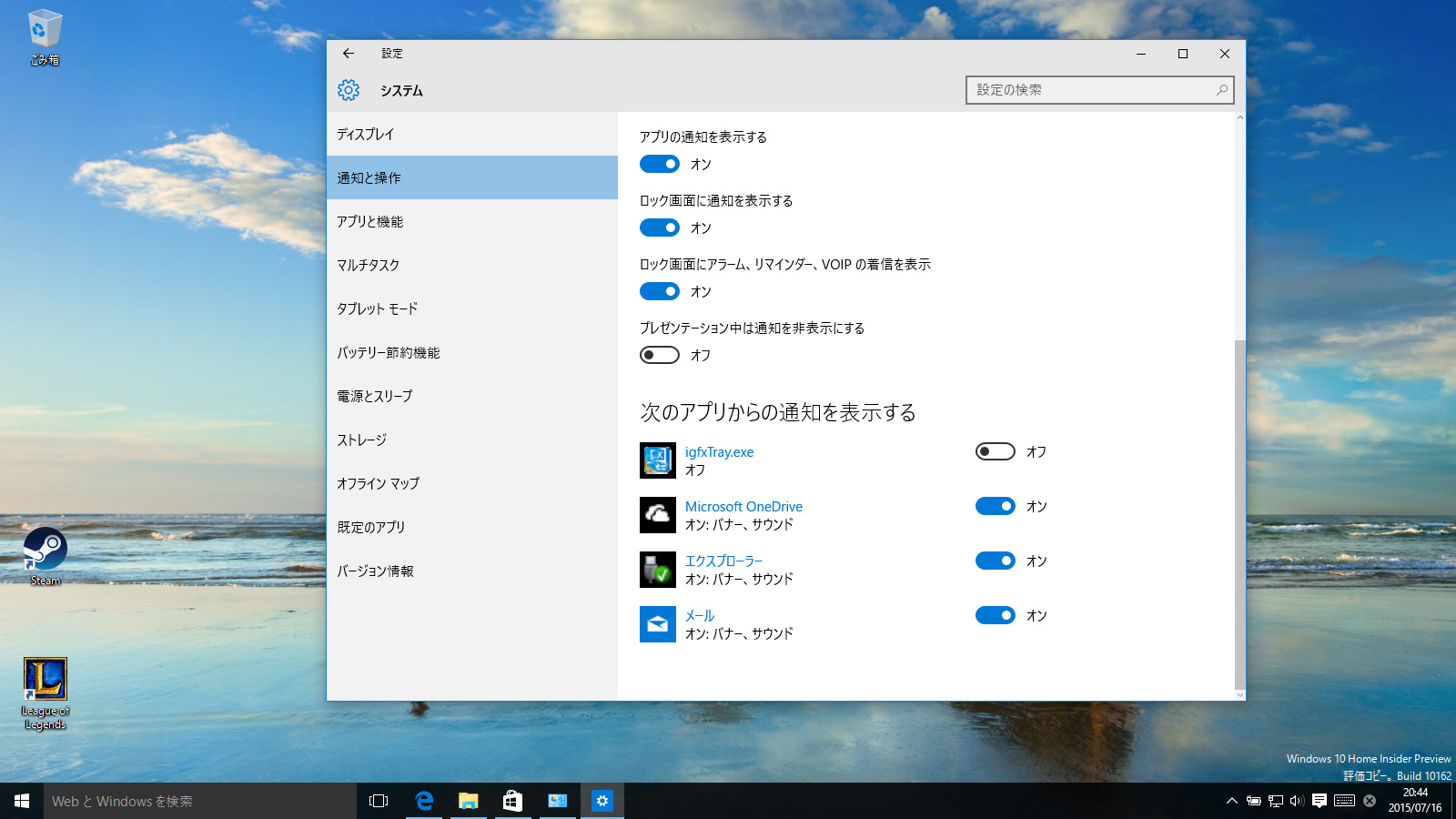This screenshot has height=819, width=1456.
Task: Open the エクスプローラー notification settings link
Action: click(x=723, y=561)
